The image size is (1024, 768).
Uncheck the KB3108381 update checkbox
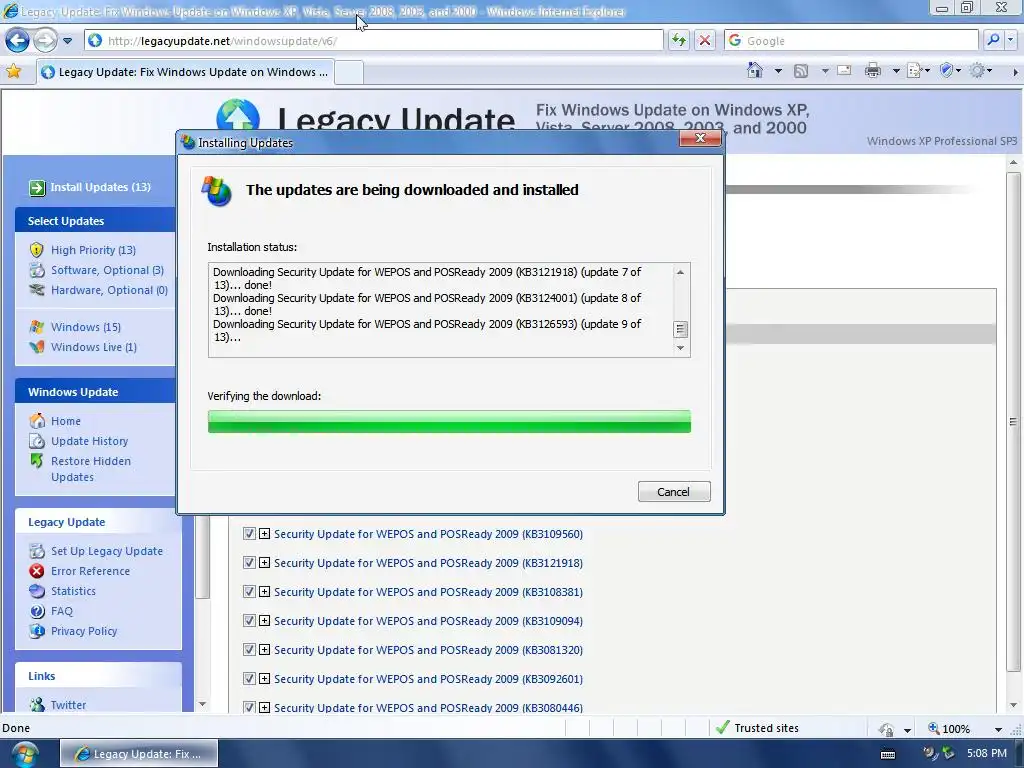[x=249, y=592]
